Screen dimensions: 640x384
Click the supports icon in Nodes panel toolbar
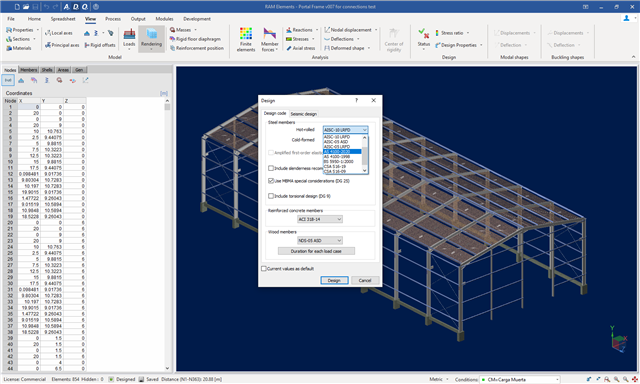click(21, 80)
